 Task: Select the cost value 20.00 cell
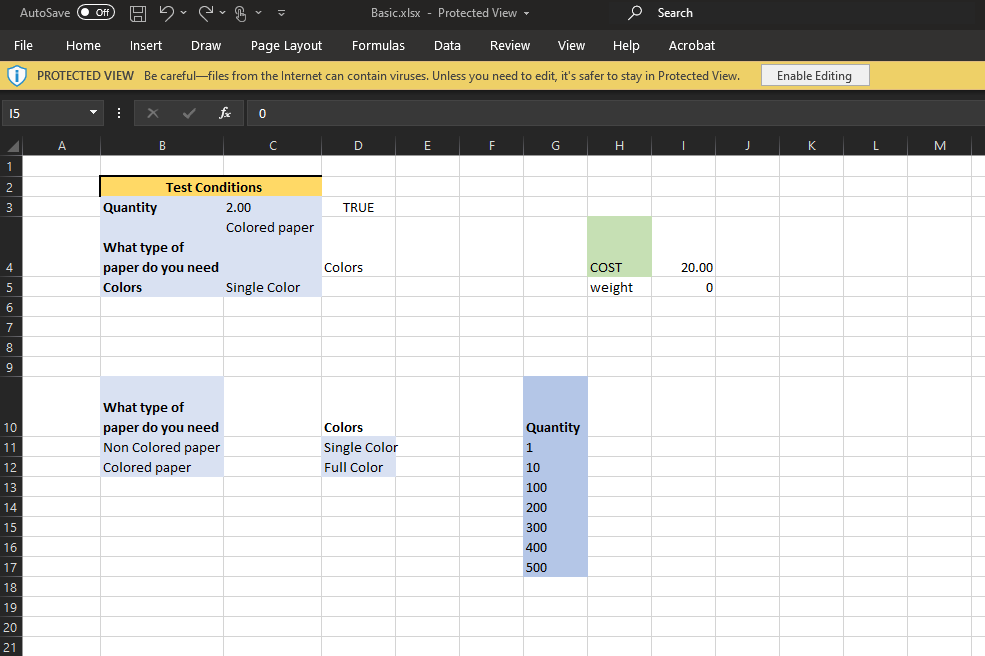coord(683,247)
